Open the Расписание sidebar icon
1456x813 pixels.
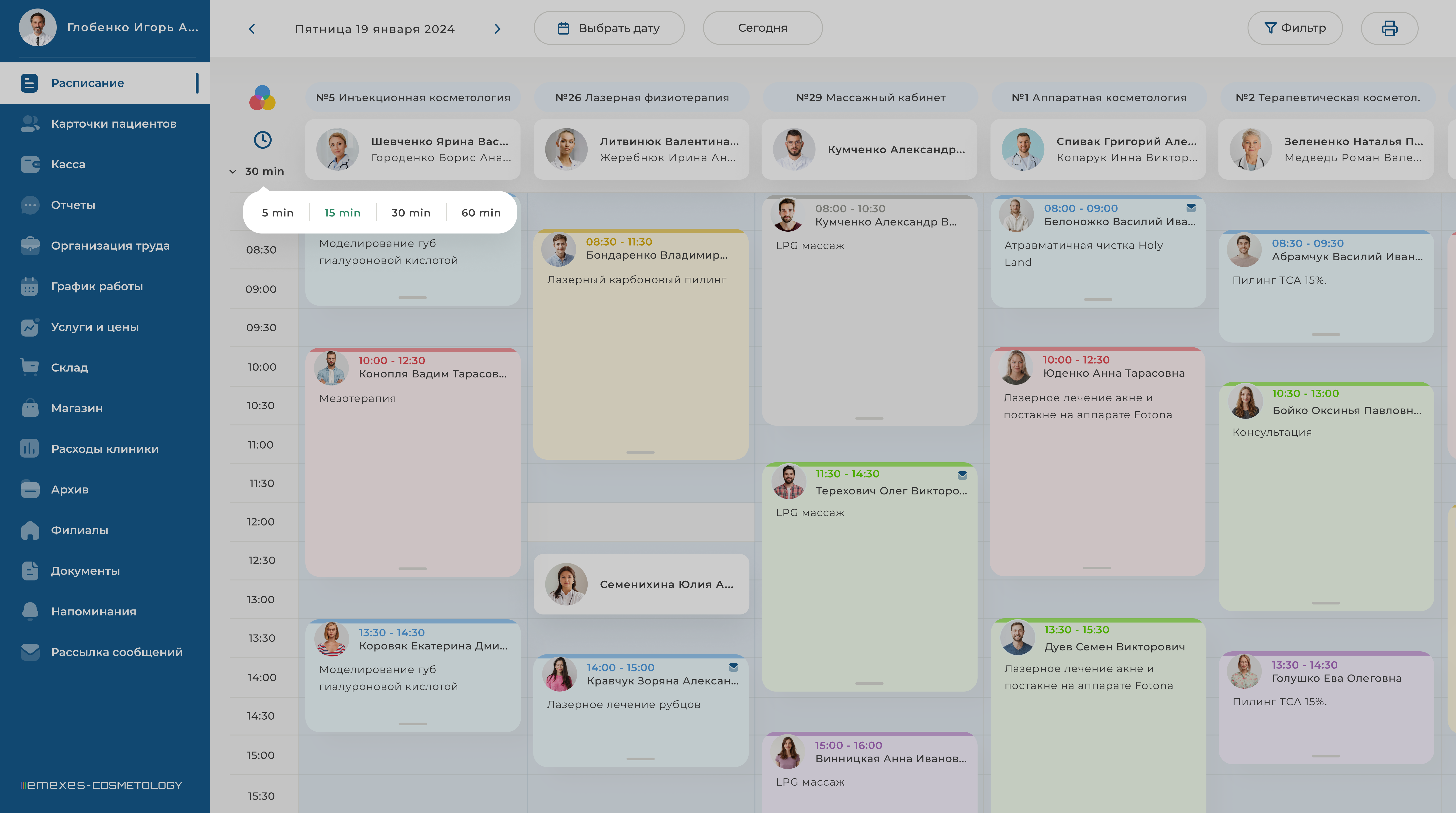[29, 83]
